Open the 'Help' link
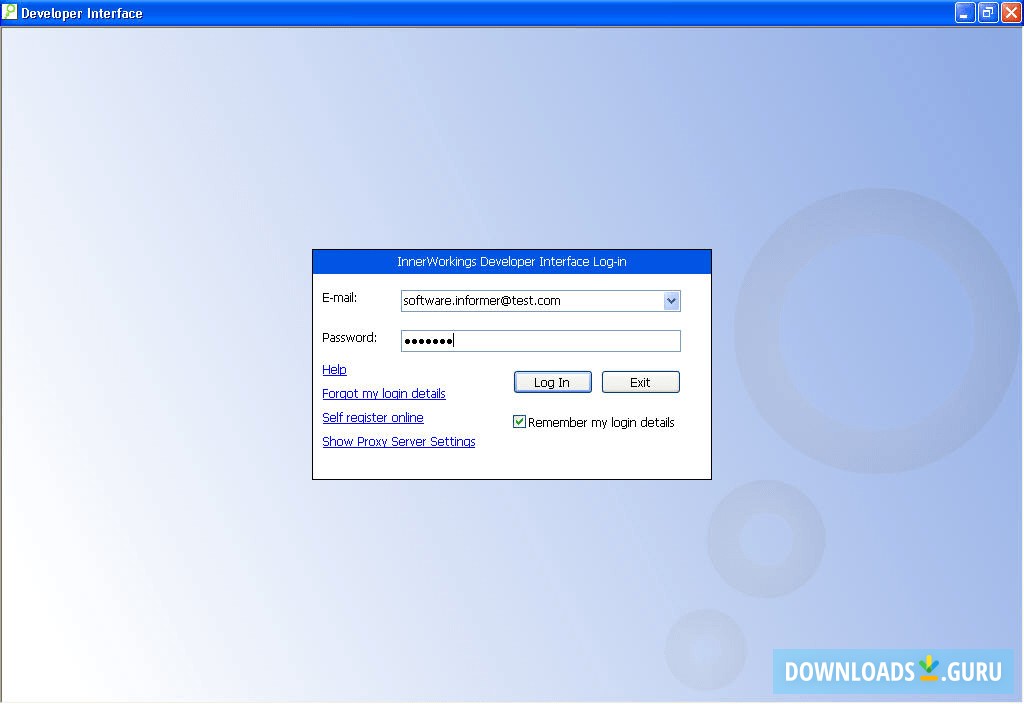 [x=334, y=369]
